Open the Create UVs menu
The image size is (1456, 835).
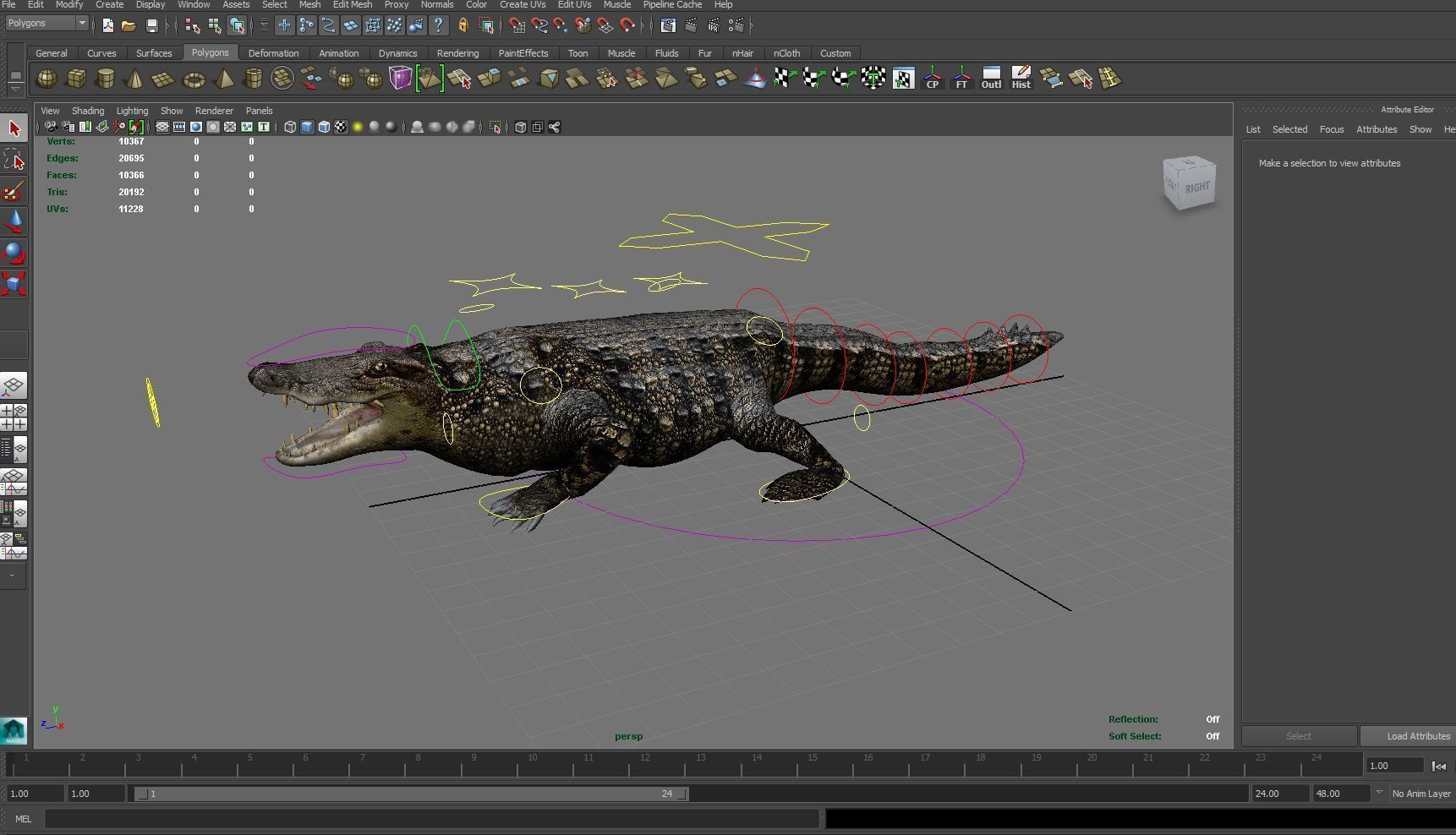click(523, 4)
